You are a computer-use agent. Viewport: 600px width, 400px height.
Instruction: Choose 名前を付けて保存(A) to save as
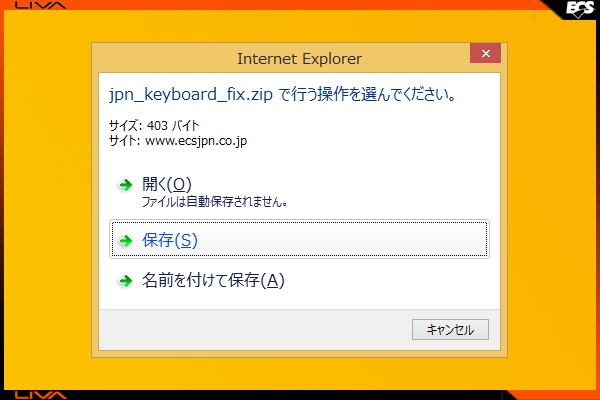(x=213, y=281)
